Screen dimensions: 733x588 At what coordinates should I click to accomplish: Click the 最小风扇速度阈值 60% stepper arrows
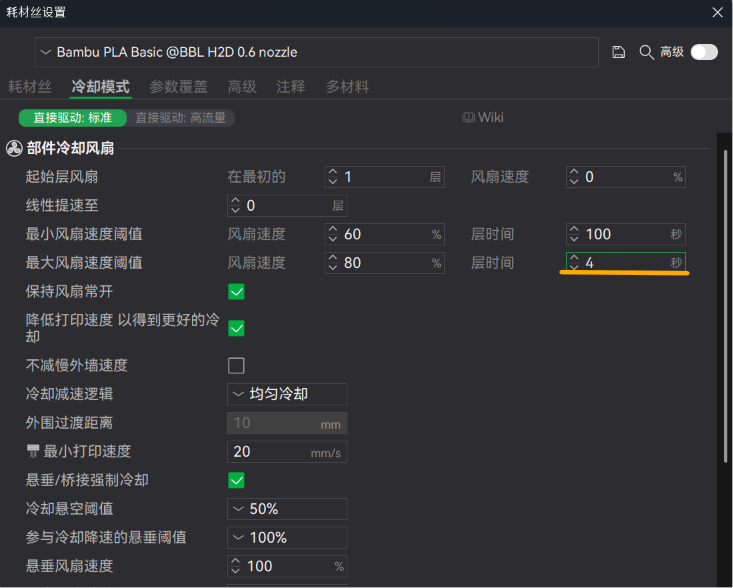pyautogui.click(x=332, y=234)
